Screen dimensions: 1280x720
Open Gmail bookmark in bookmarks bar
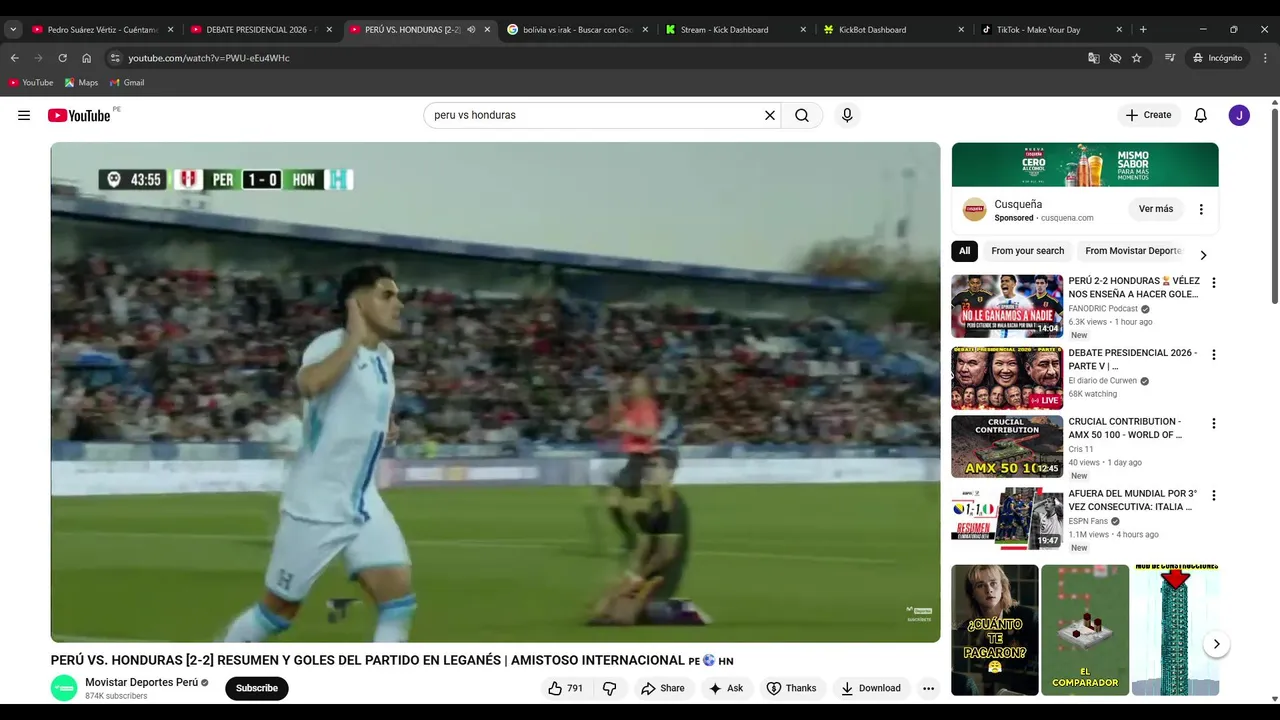[127, 83]
